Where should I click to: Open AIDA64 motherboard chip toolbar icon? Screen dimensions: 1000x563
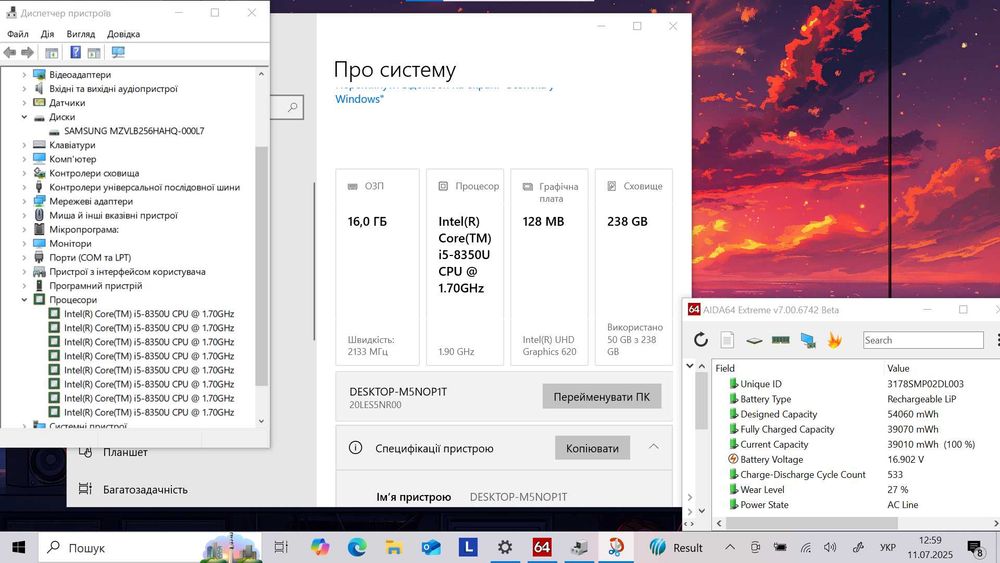(x=754, y=340)
